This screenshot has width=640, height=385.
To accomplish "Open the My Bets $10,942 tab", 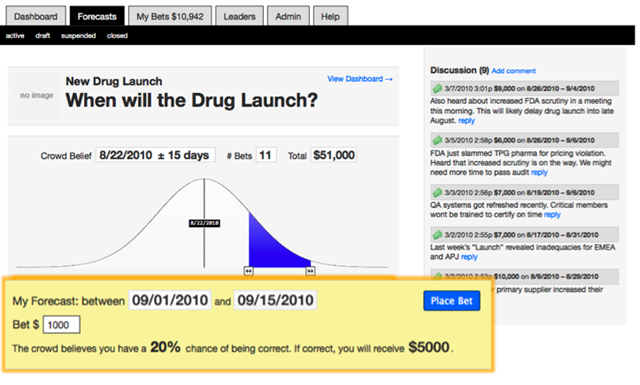I will pos(170,16).
